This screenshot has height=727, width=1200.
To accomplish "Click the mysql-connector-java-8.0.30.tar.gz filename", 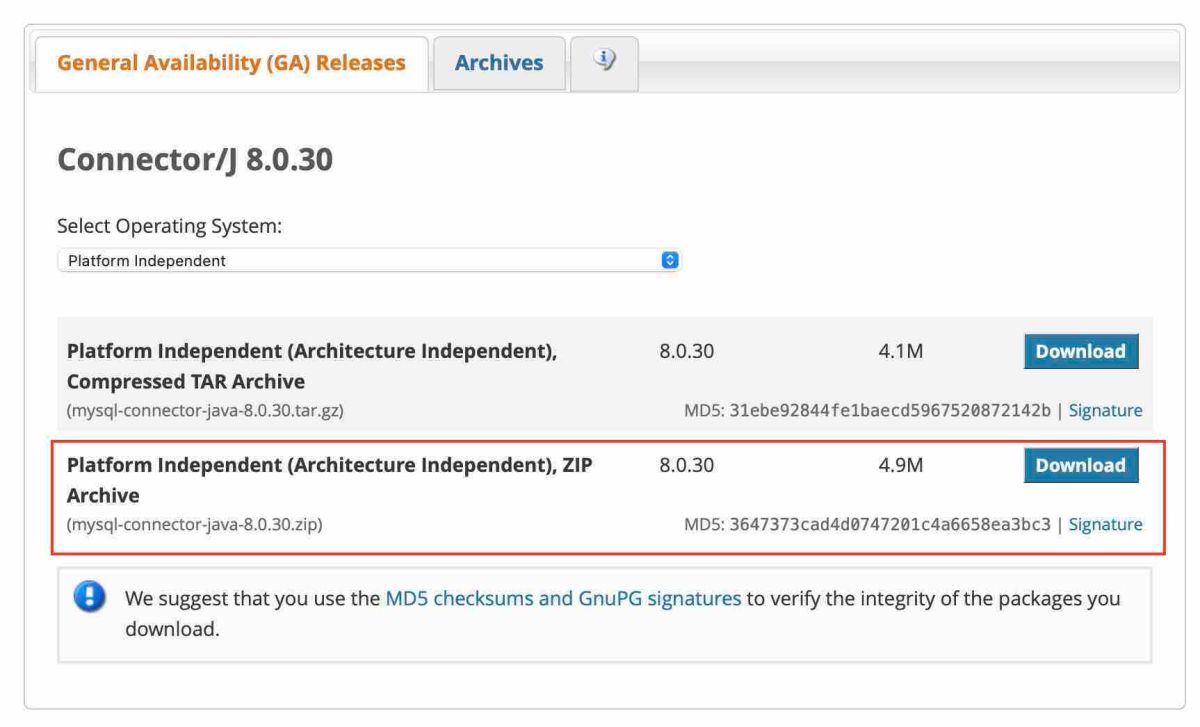I will pyautogui.click(x=205, y=411).
